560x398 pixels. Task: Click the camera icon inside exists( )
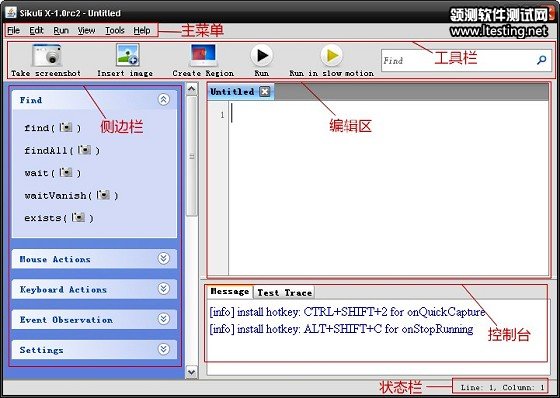point(78,217)
